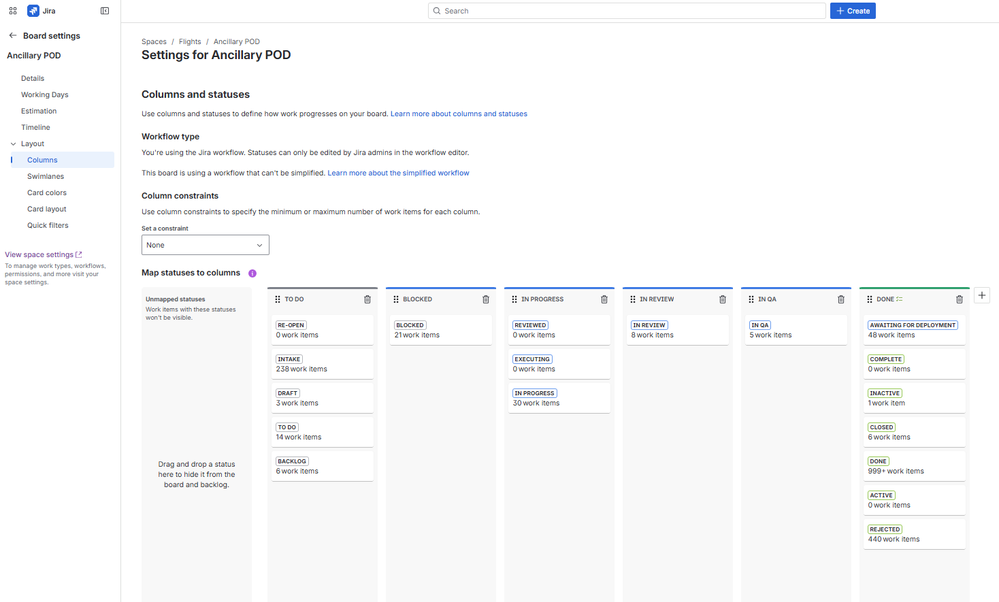Viewport: 999px width, 602px height.
Task: Click the search magnifier icon
Action: click(x=437, y=11)
